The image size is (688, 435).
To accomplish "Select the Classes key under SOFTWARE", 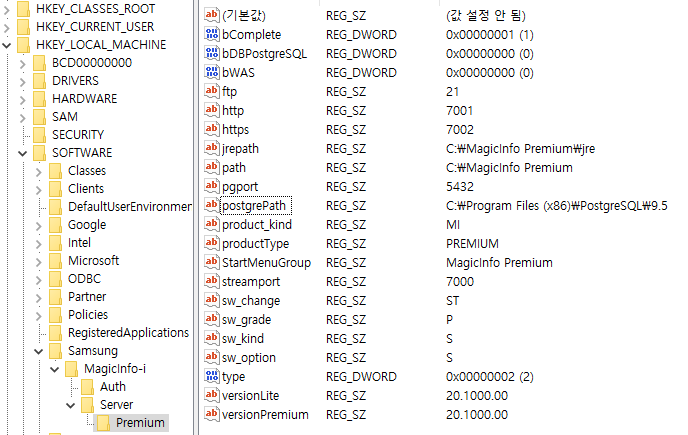I will (x=87, y=171).
